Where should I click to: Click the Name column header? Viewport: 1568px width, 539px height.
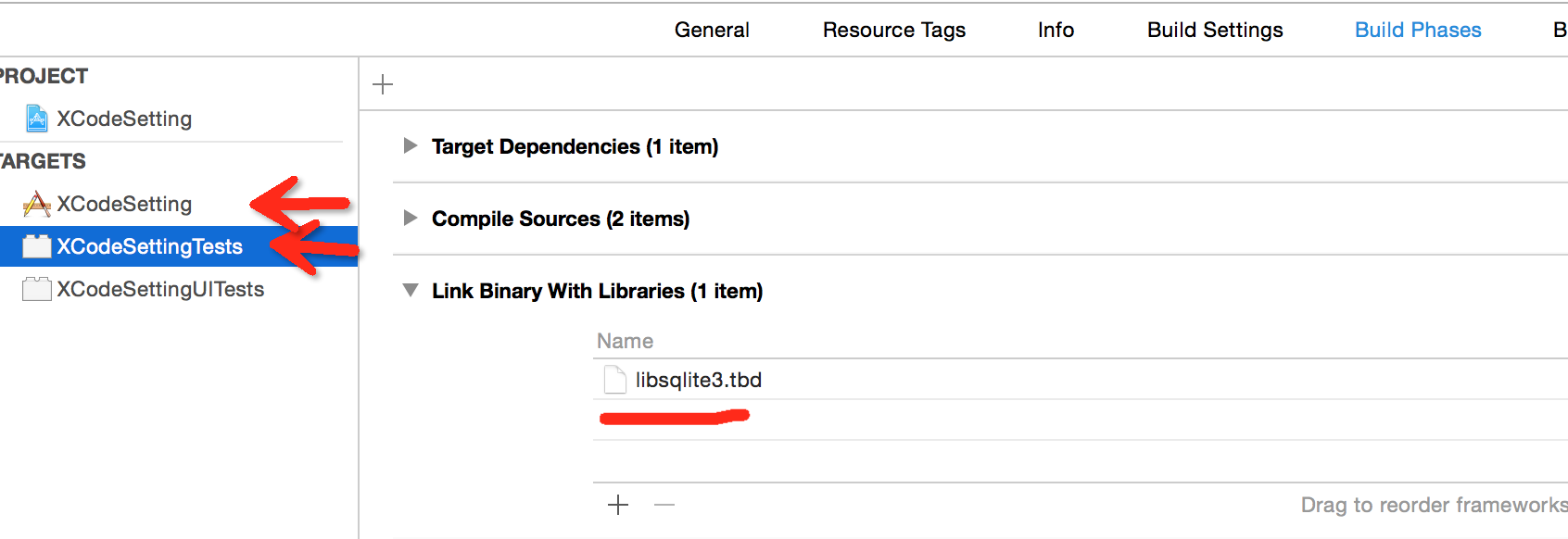click(x=626, y=341)
